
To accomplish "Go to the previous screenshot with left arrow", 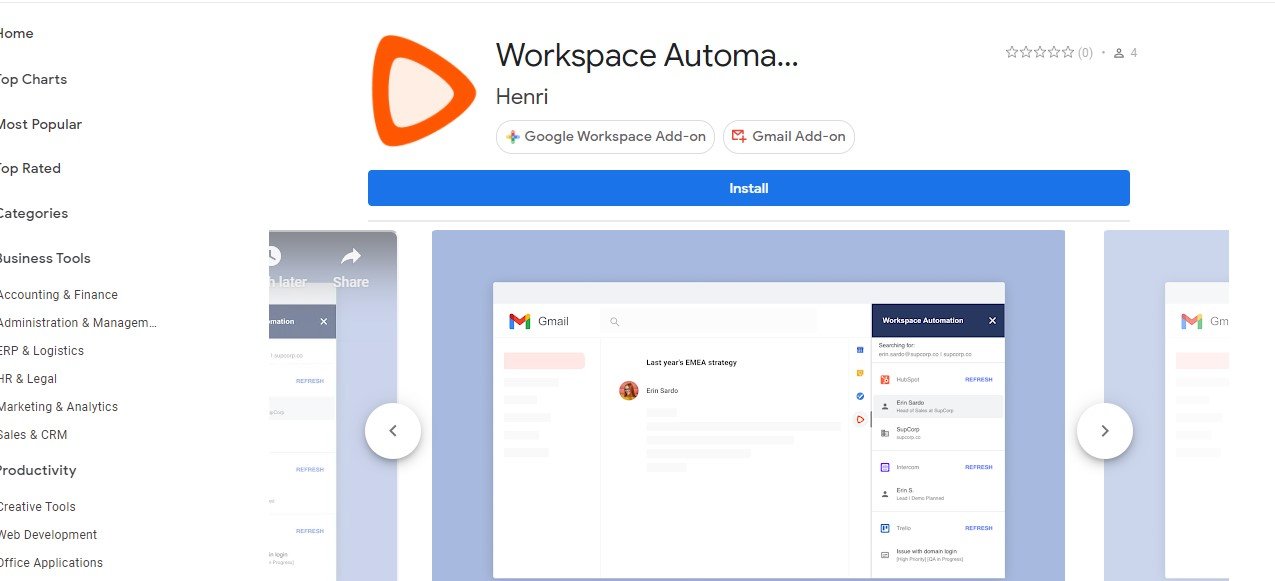I will (393, 431).
